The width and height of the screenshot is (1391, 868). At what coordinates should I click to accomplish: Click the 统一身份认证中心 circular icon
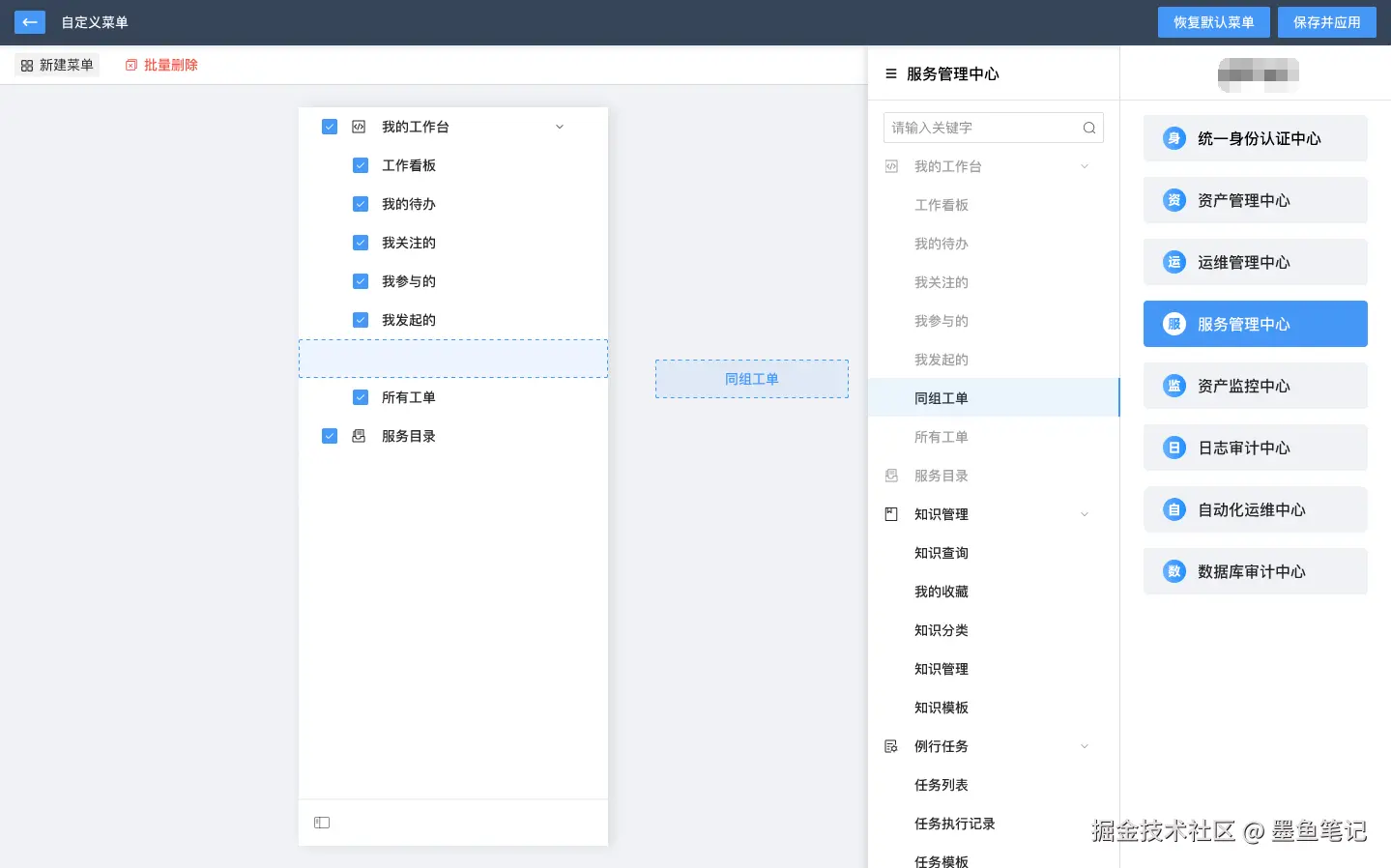click(x=1174, y=138)
